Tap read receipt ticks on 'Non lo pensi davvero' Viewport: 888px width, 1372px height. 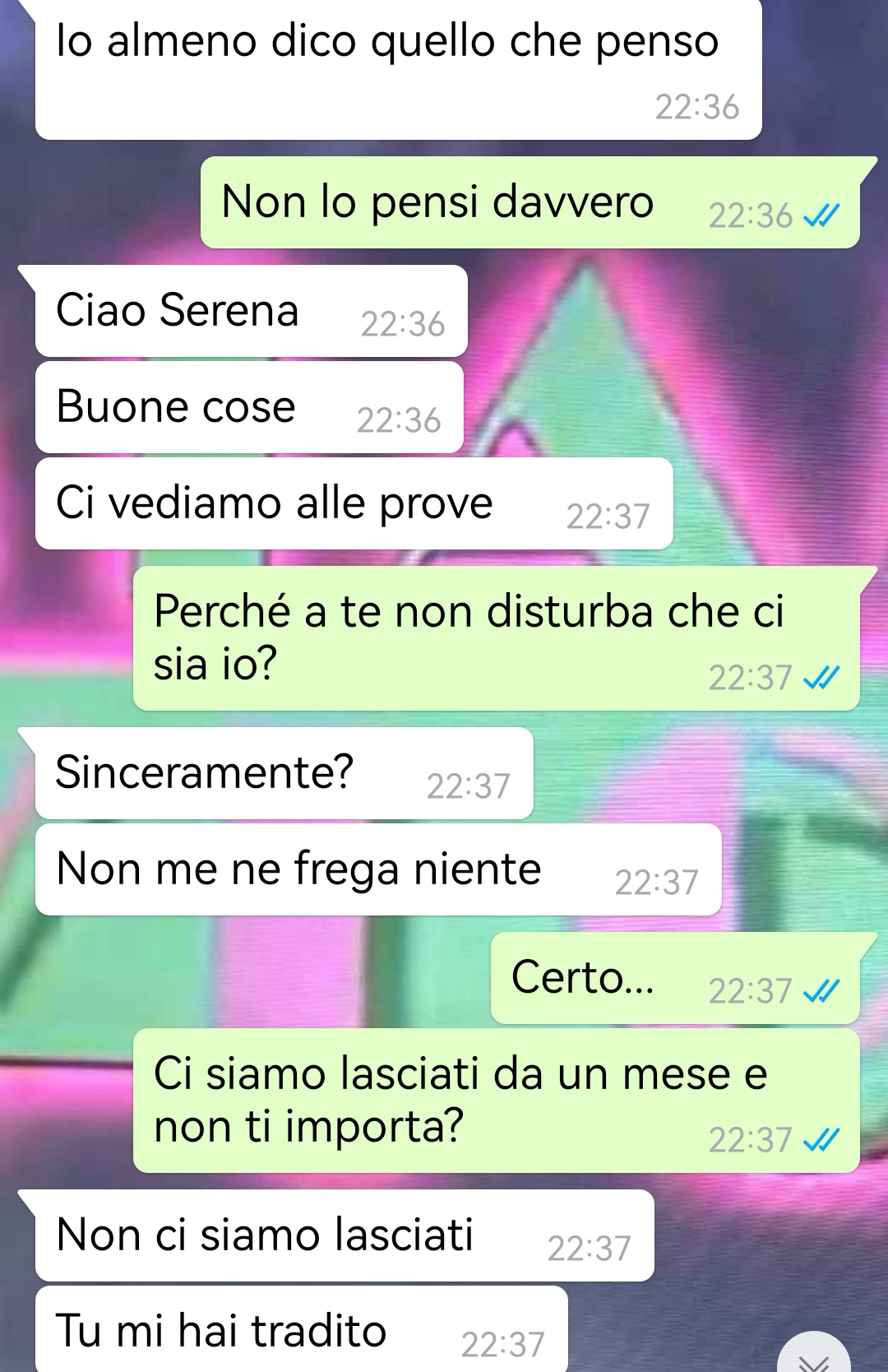821,216
